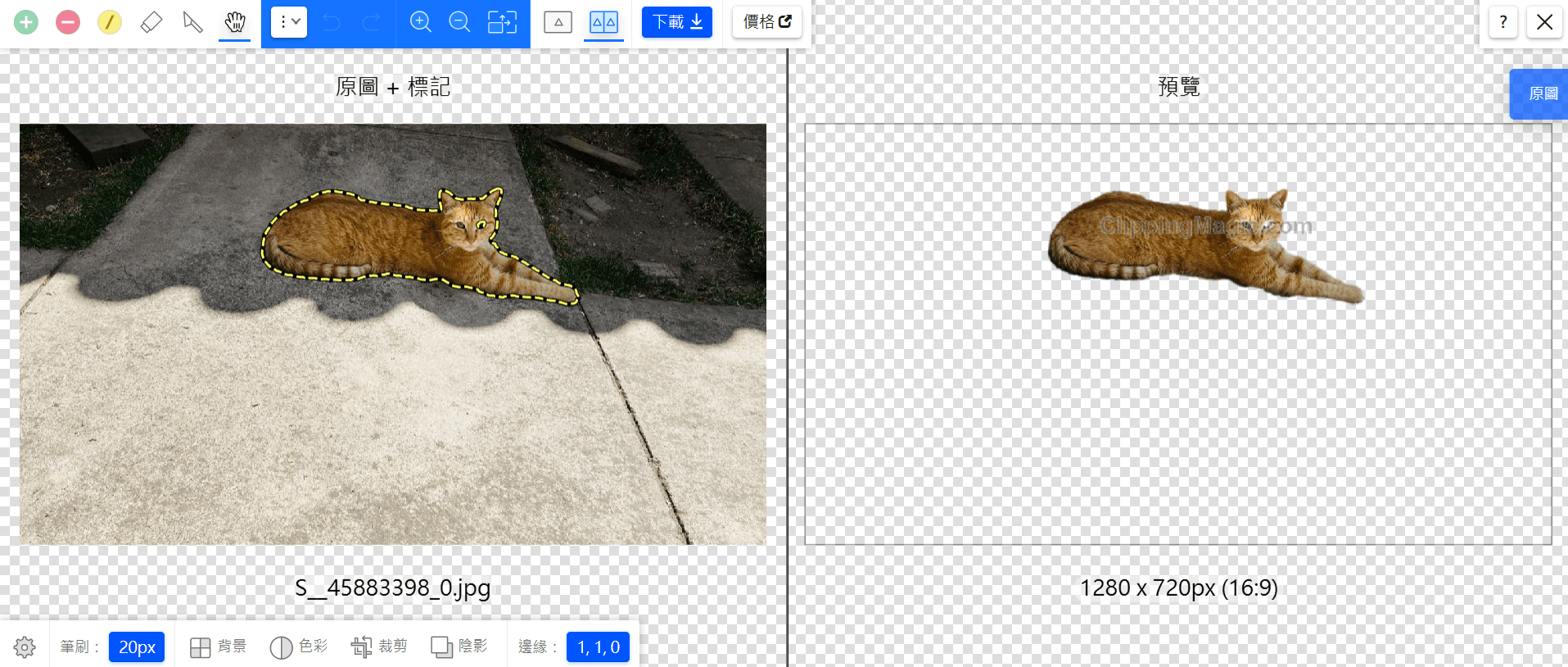The width and height of the screenshot is (1568, 667).
Task: Select the eraser tool
Action: pos(151,22)
